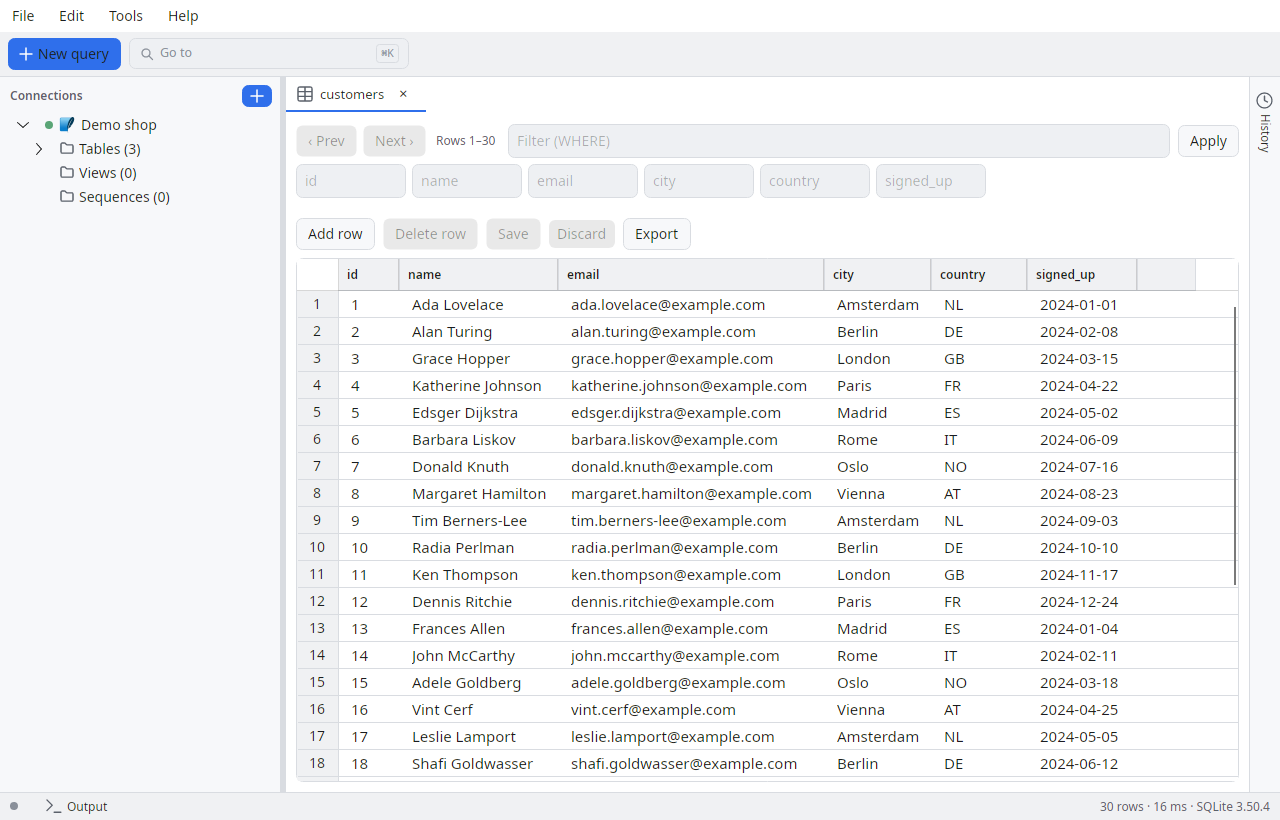Click the Sequences folder icon
The width and height of the screenshot is (1280, 820).
67,197
